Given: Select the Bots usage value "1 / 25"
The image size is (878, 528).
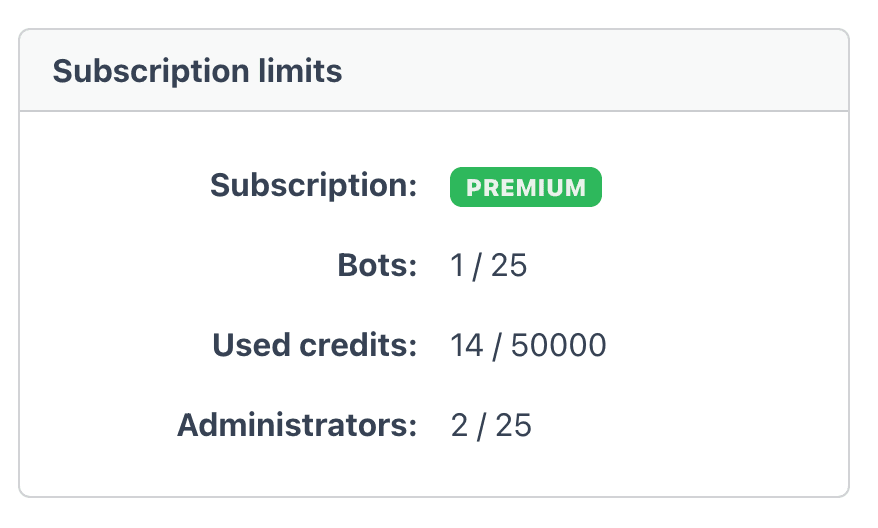Looking at the screenshot, I should tap(488, 266).
